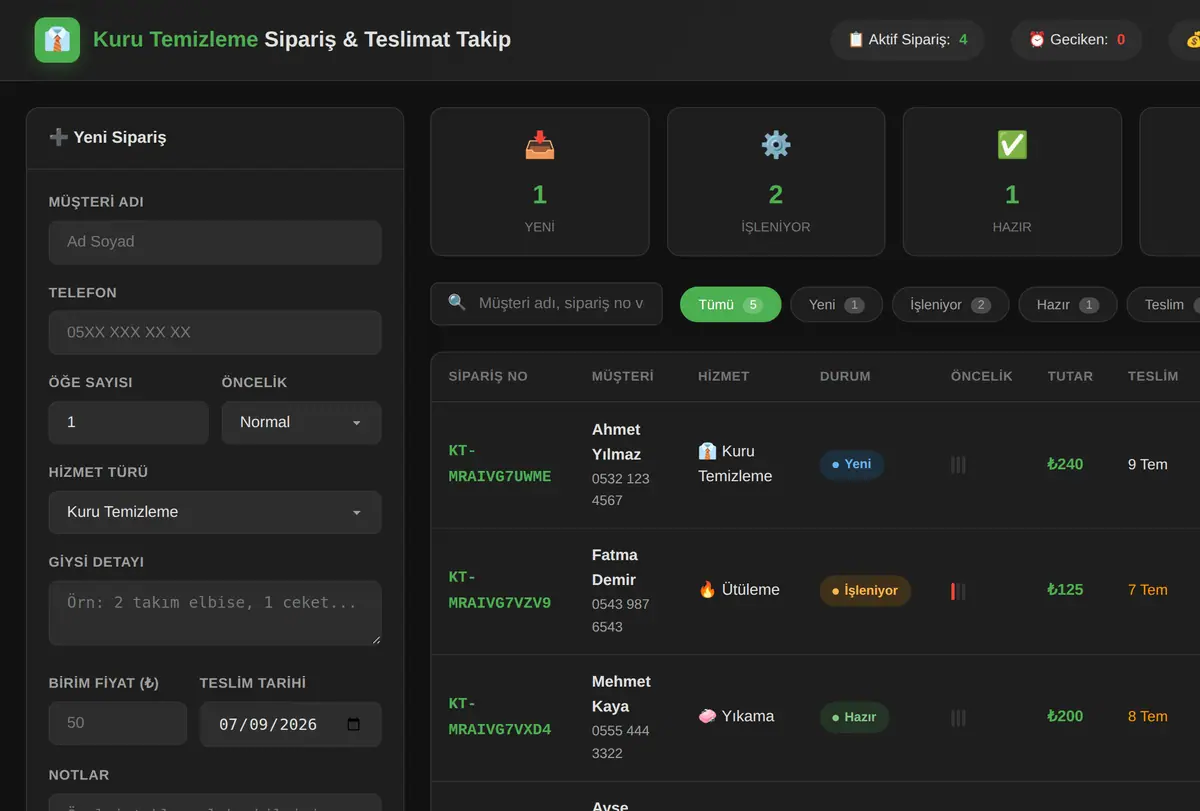Click the green checkmark icon above Hazır
The height and width of the screenshot is (811, 1200).
pos(1012,145)
